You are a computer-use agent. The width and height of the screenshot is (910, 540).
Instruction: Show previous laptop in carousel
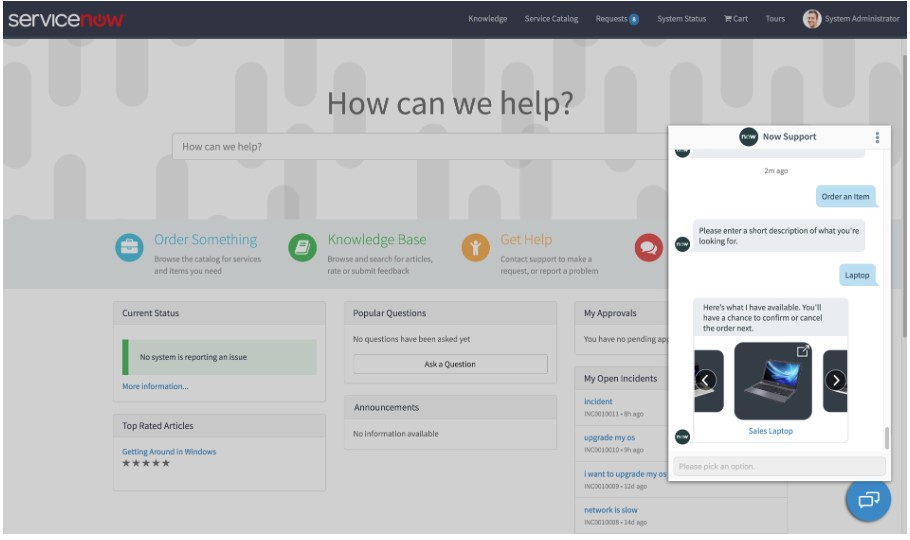coord(706,380)
